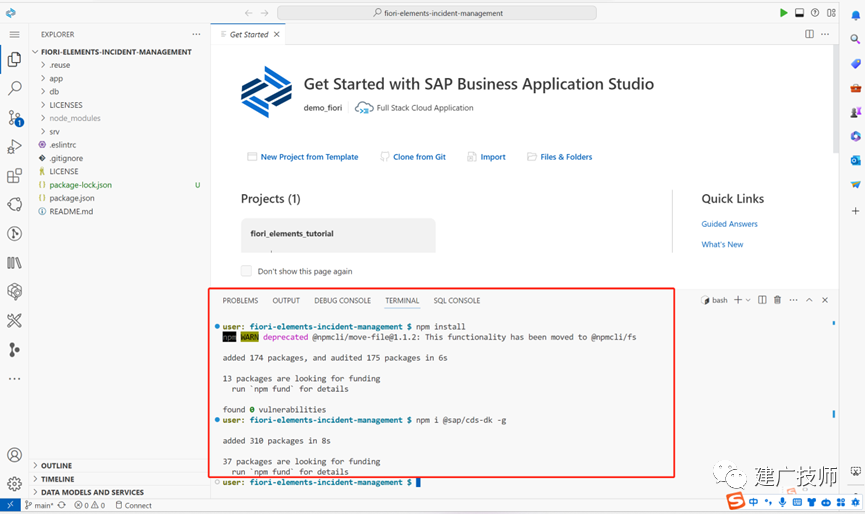Open the Search view in activity bar
Viewport: 865px width, 514px height.
[14, 88]
